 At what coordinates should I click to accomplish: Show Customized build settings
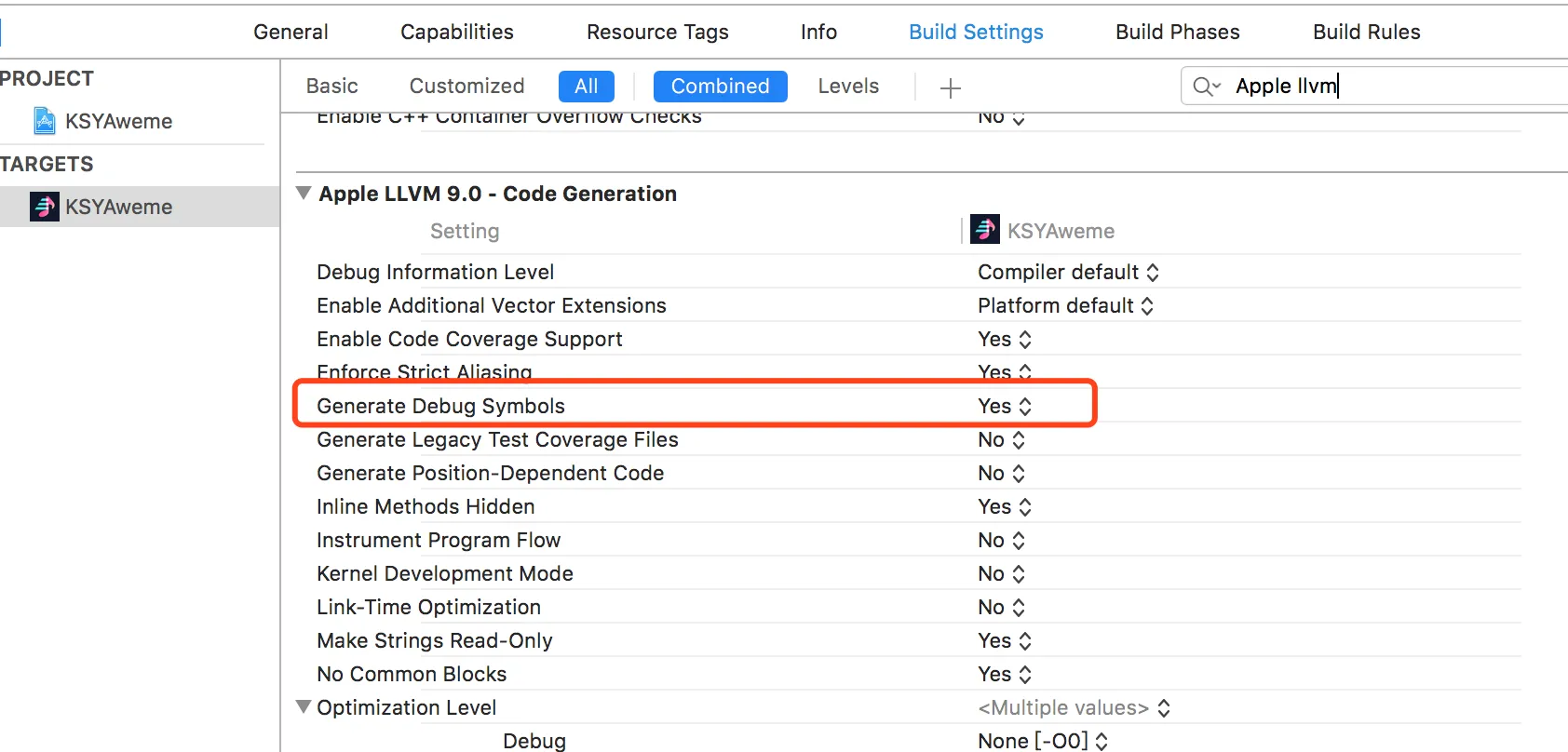(466, 87)
